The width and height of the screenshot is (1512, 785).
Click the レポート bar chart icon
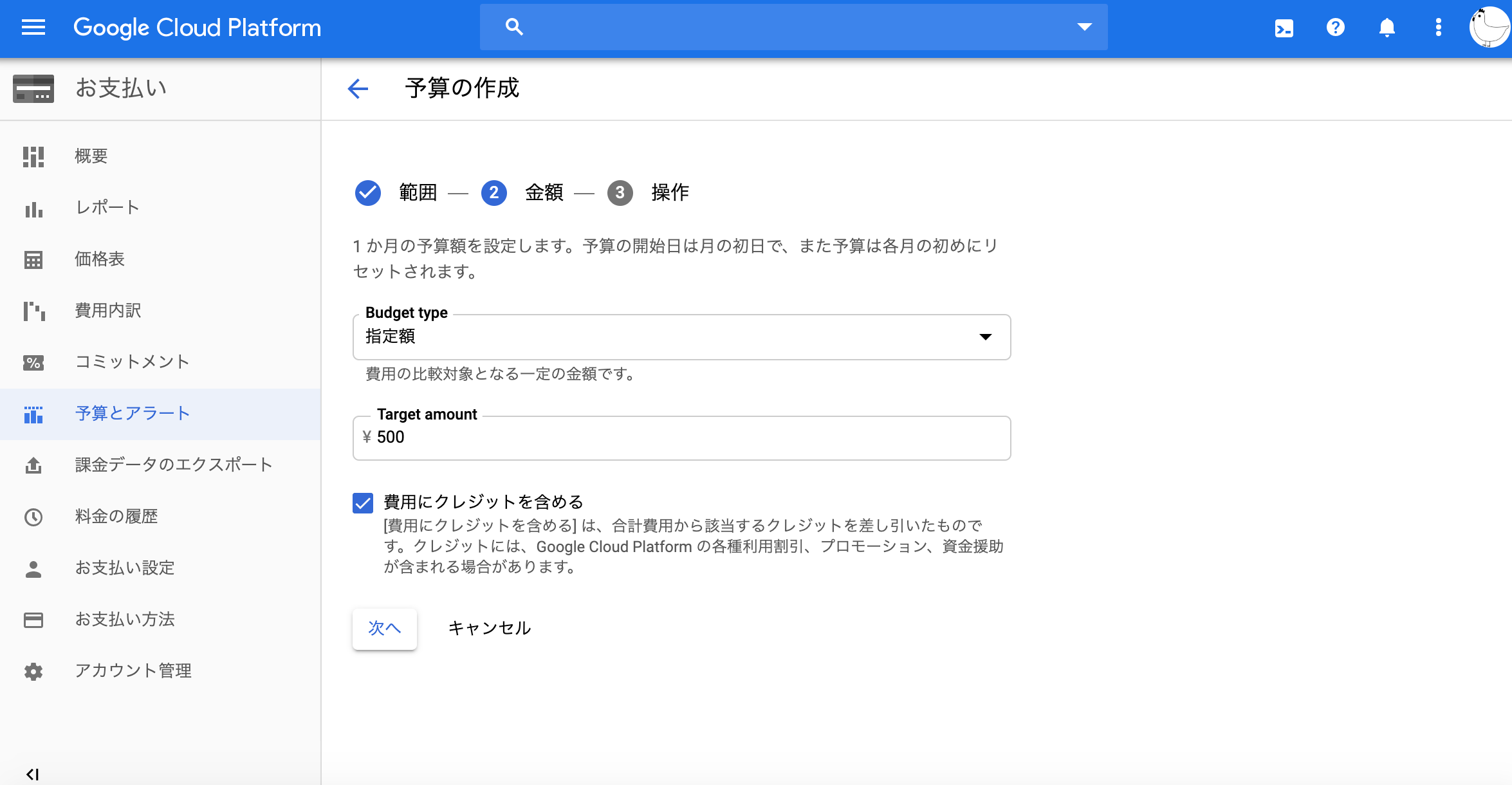pos(33,208)
